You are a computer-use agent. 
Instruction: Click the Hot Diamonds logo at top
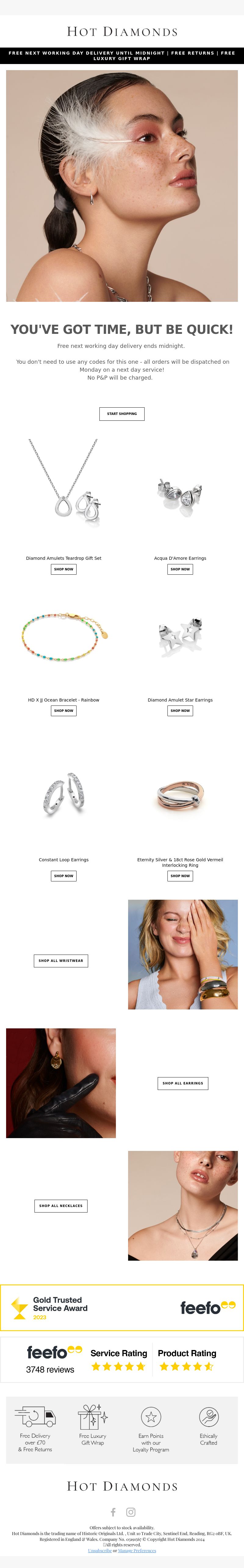(122, 32)
